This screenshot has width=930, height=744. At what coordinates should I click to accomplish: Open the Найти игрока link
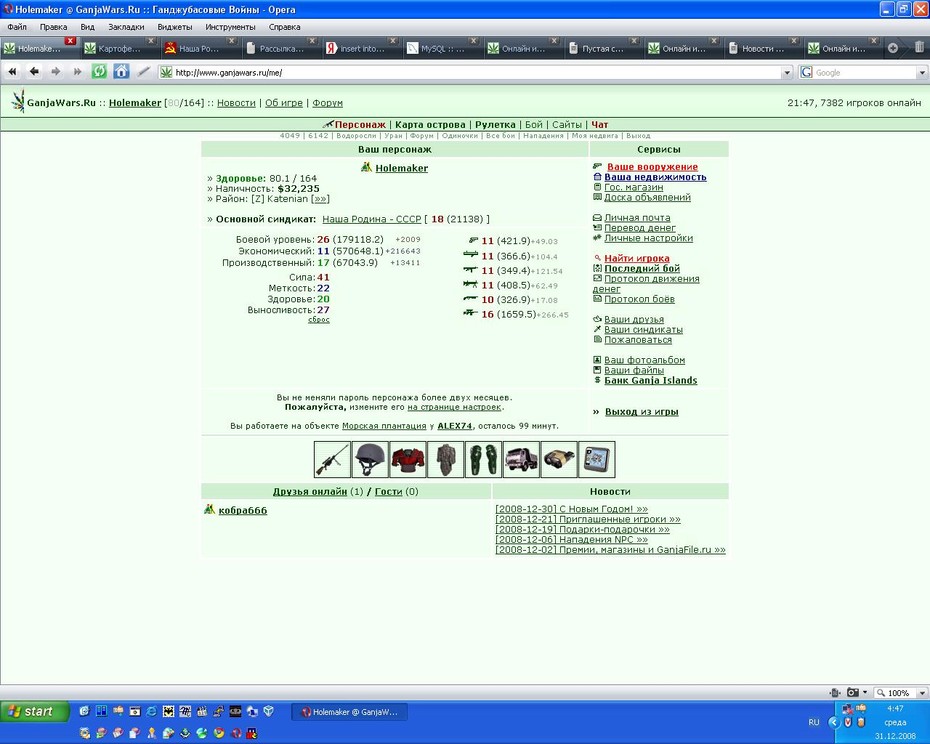click(x=636, y=258)
